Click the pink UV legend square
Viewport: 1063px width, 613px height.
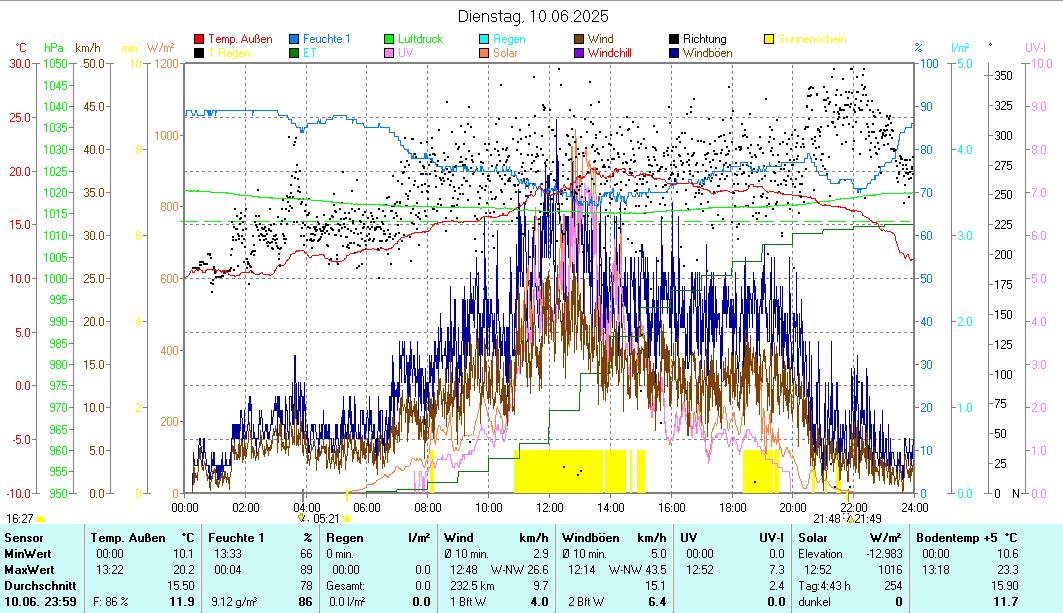coord(391,53)
